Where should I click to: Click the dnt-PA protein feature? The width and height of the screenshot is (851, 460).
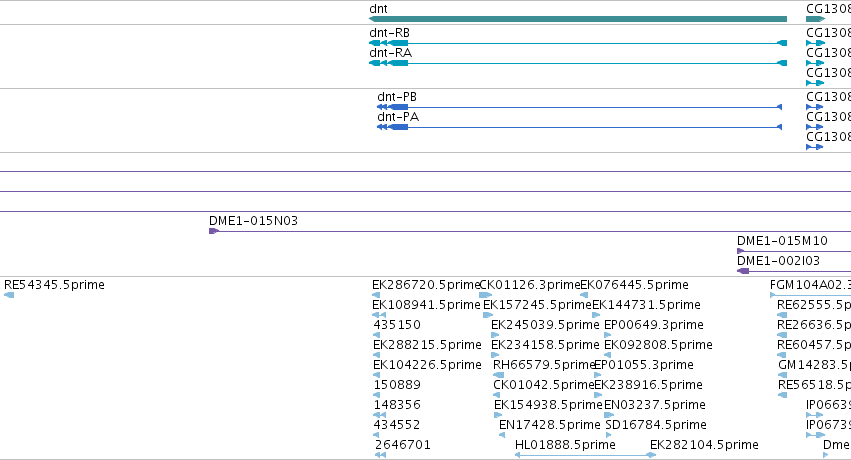point(579,127)
